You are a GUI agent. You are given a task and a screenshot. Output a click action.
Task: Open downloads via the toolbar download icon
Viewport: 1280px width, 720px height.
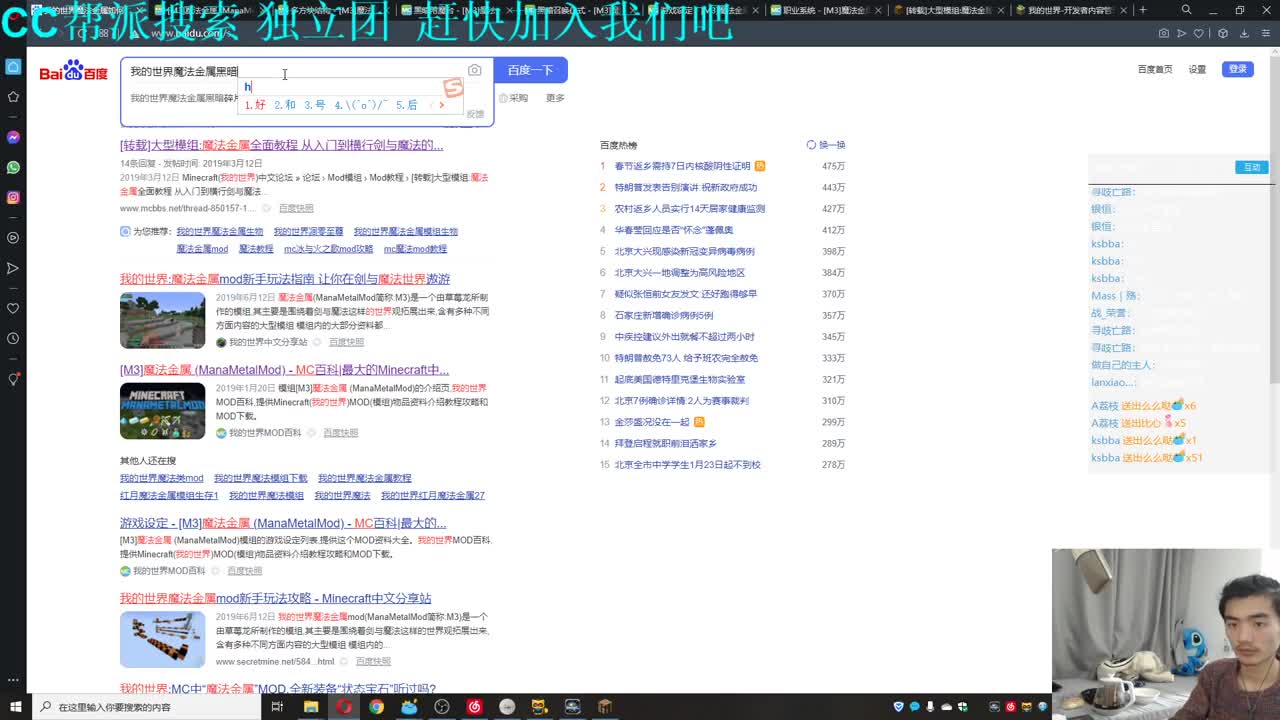click(1244, 33)
